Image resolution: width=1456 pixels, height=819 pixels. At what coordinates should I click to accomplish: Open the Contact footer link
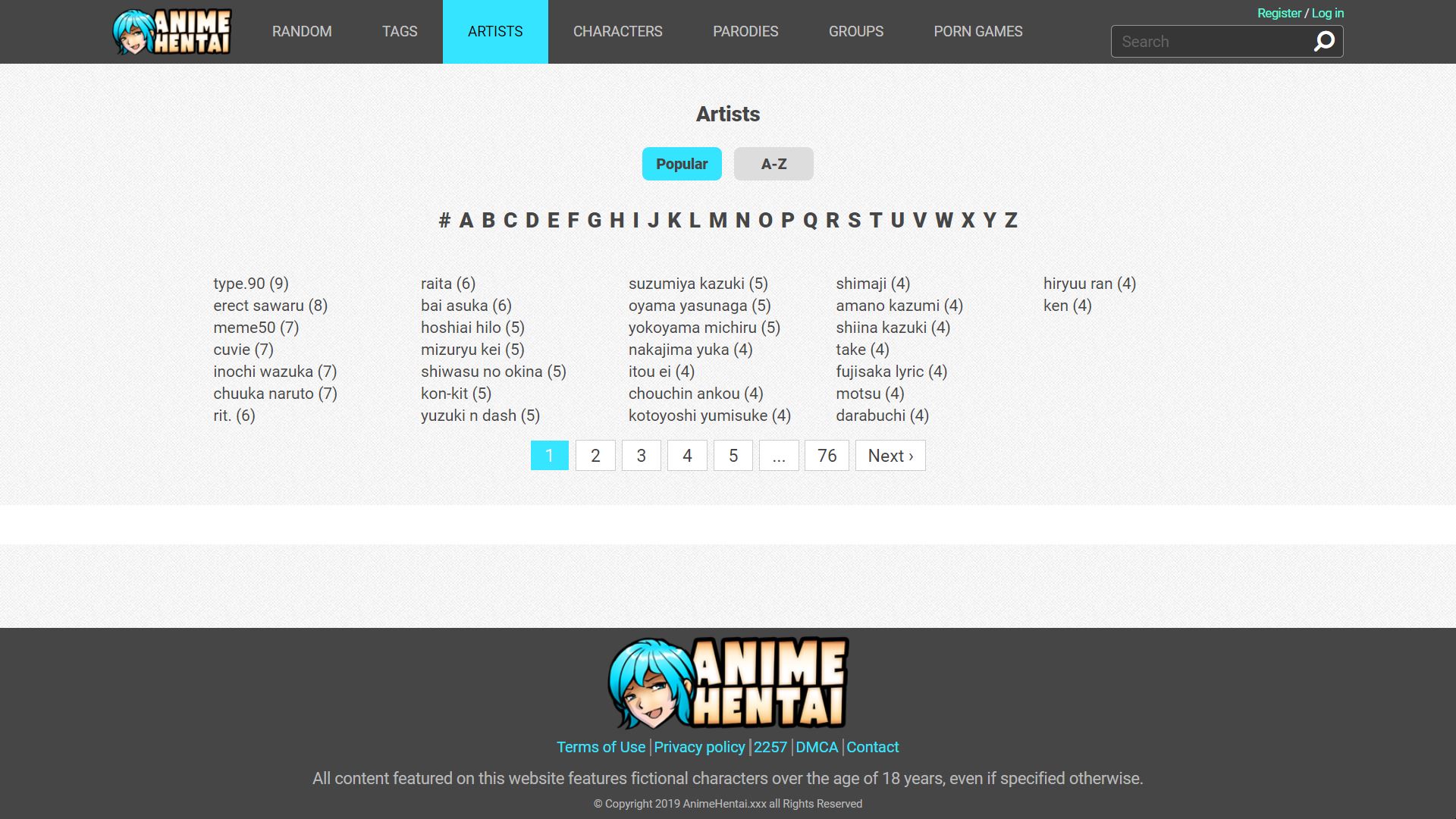872,747
